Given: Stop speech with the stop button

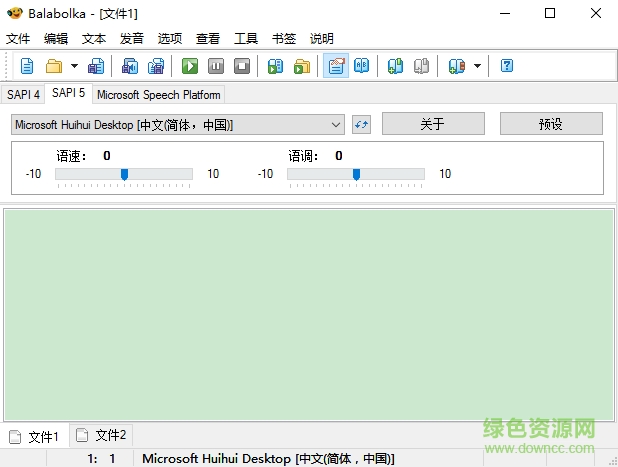Looking at the screenshot, I should [242, 66].
